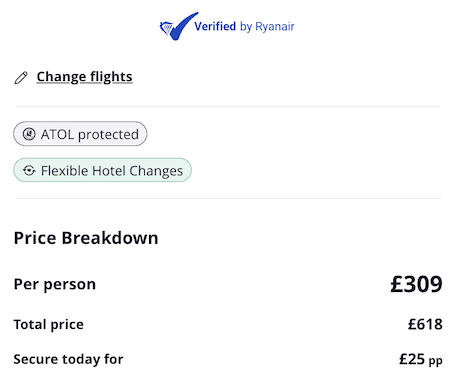Click the Flexible Hotel Changes text label
Screen dimensions: 454x381
(x=112, y=171)
